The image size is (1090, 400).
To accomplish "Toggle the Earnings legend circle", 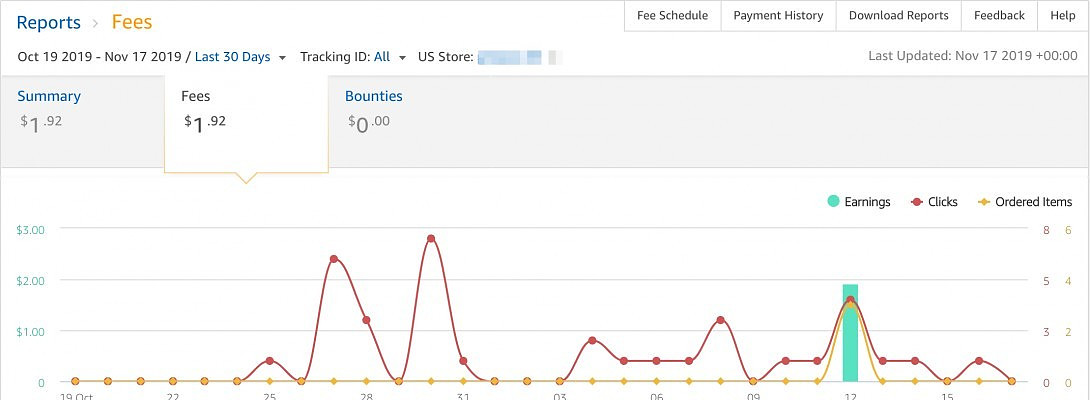I will (833, 202).
